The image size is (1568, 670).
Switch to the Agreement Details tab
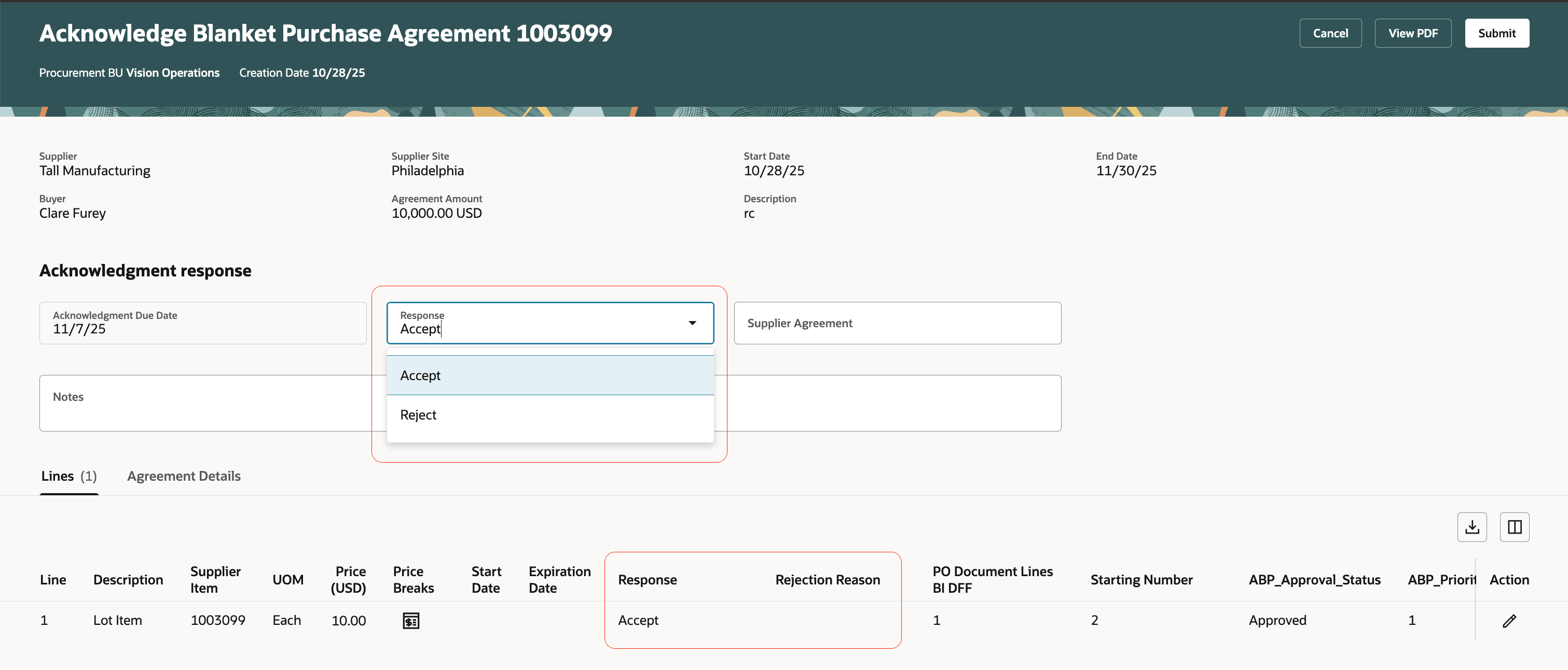(183, 476)
